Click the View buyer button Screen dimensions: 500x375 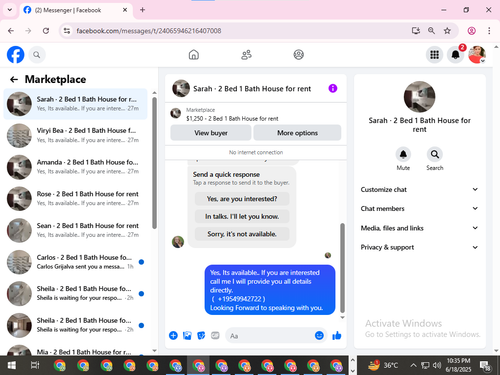pos(211,133)
